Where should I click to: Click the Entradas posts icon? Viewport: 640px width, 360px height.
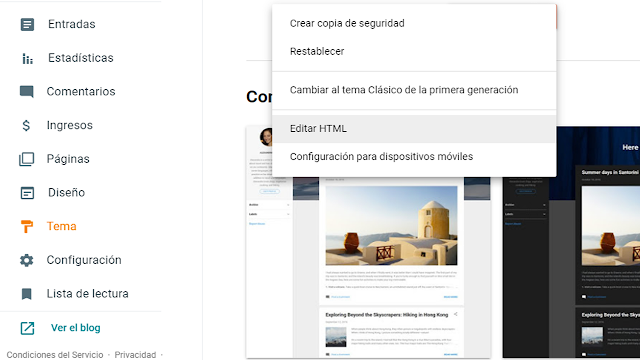(27, 24)
